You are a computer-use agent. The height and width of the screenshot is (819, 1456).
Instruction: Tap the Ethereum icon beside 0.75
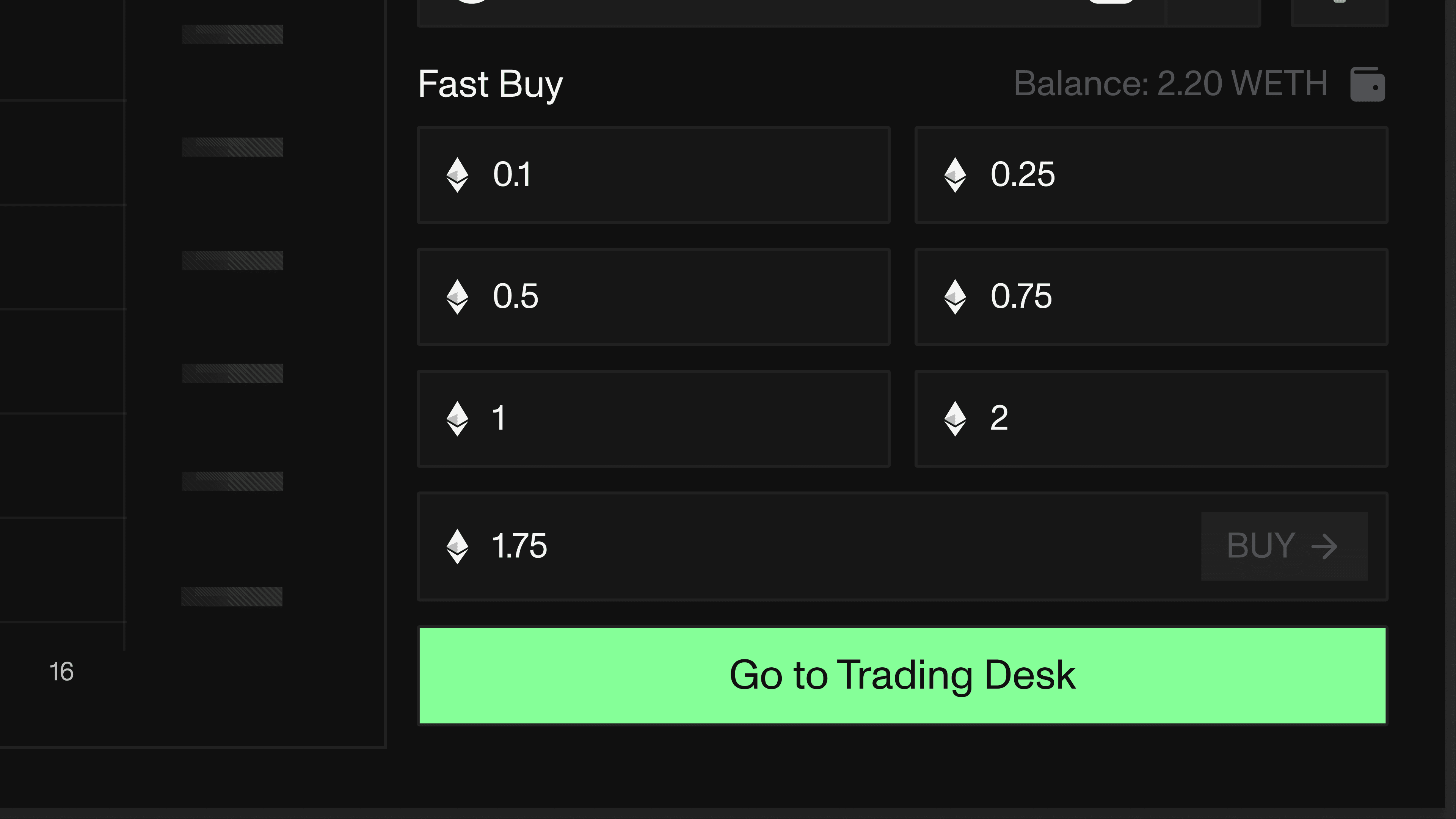[x=955, y=297]
